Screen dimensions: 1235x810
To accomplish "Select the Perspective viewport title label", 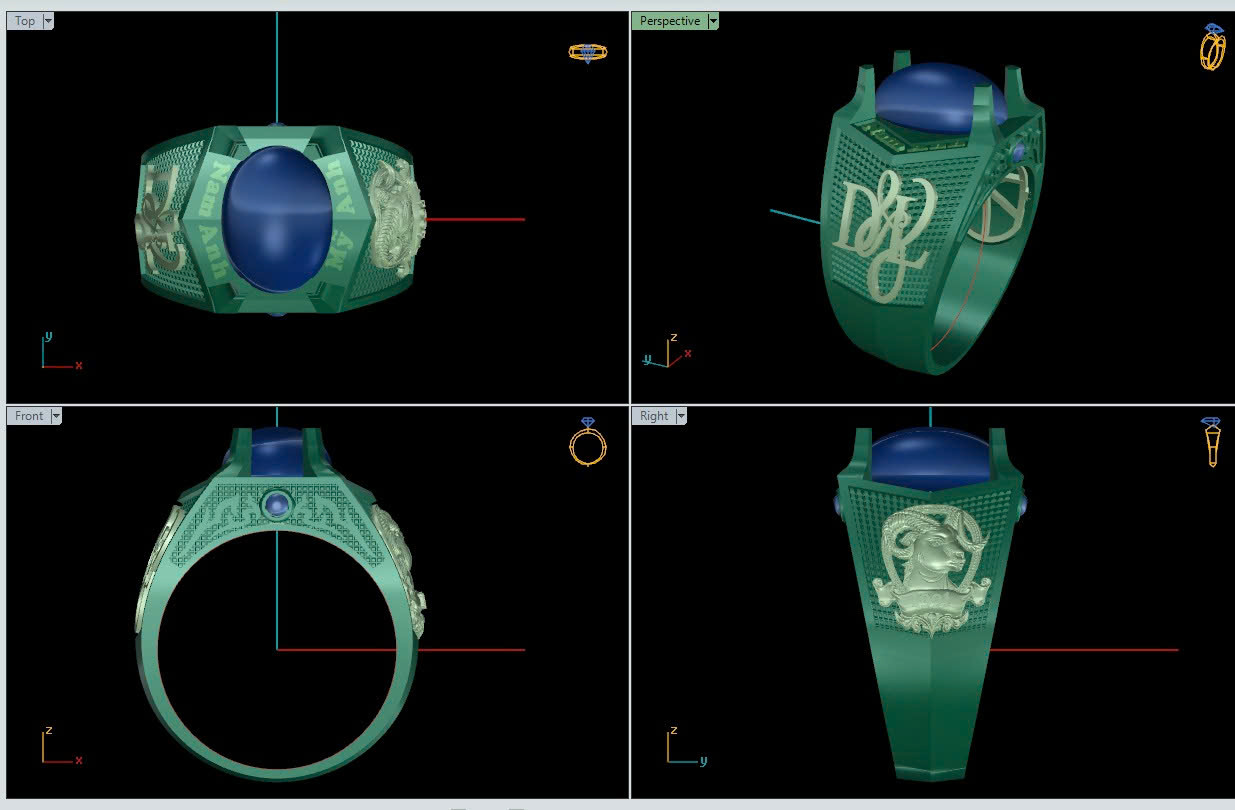I will pos(669,21).
